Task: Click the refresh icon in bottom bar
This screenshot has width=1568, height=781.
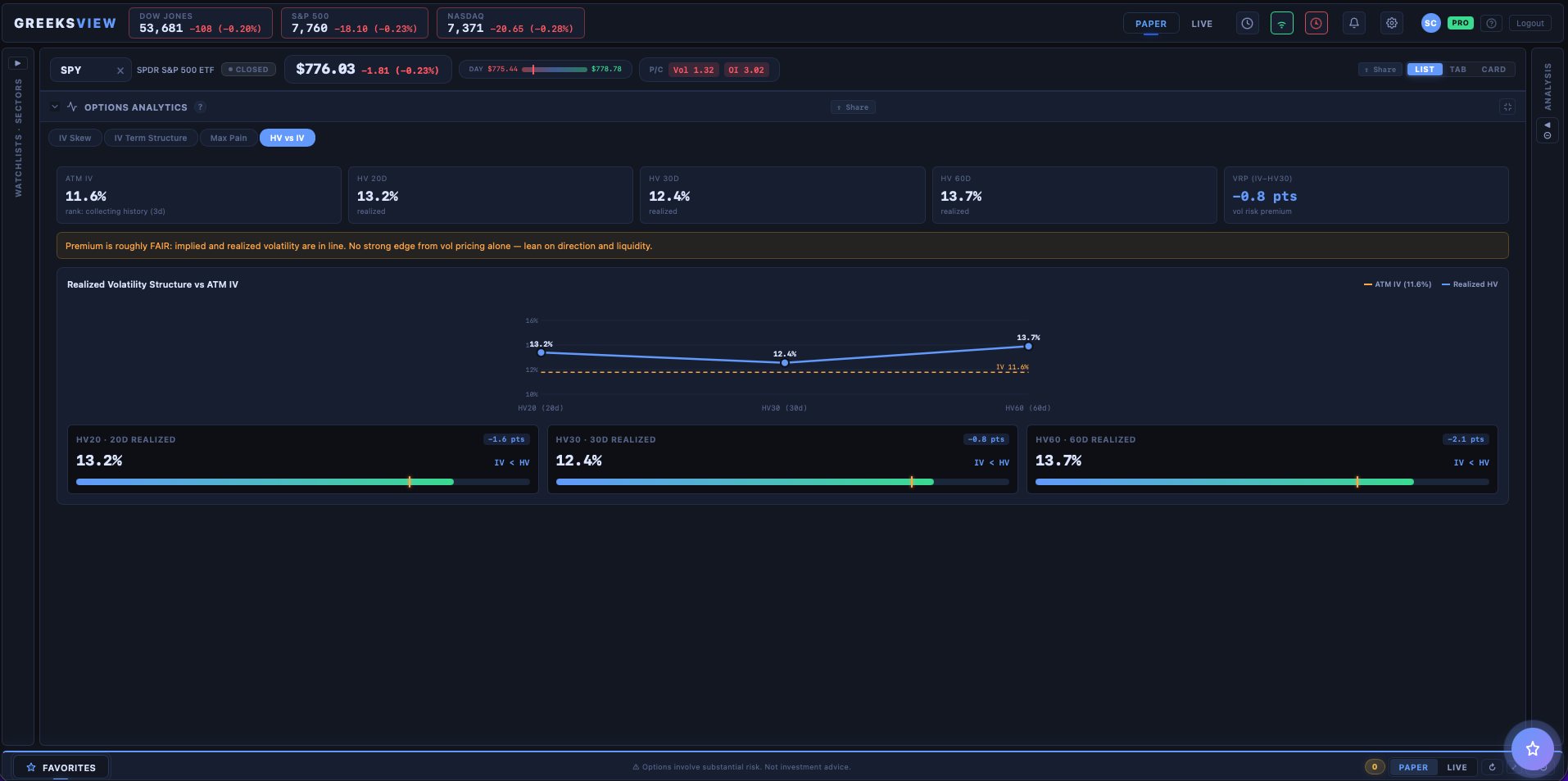Action: pos(1492,767)
